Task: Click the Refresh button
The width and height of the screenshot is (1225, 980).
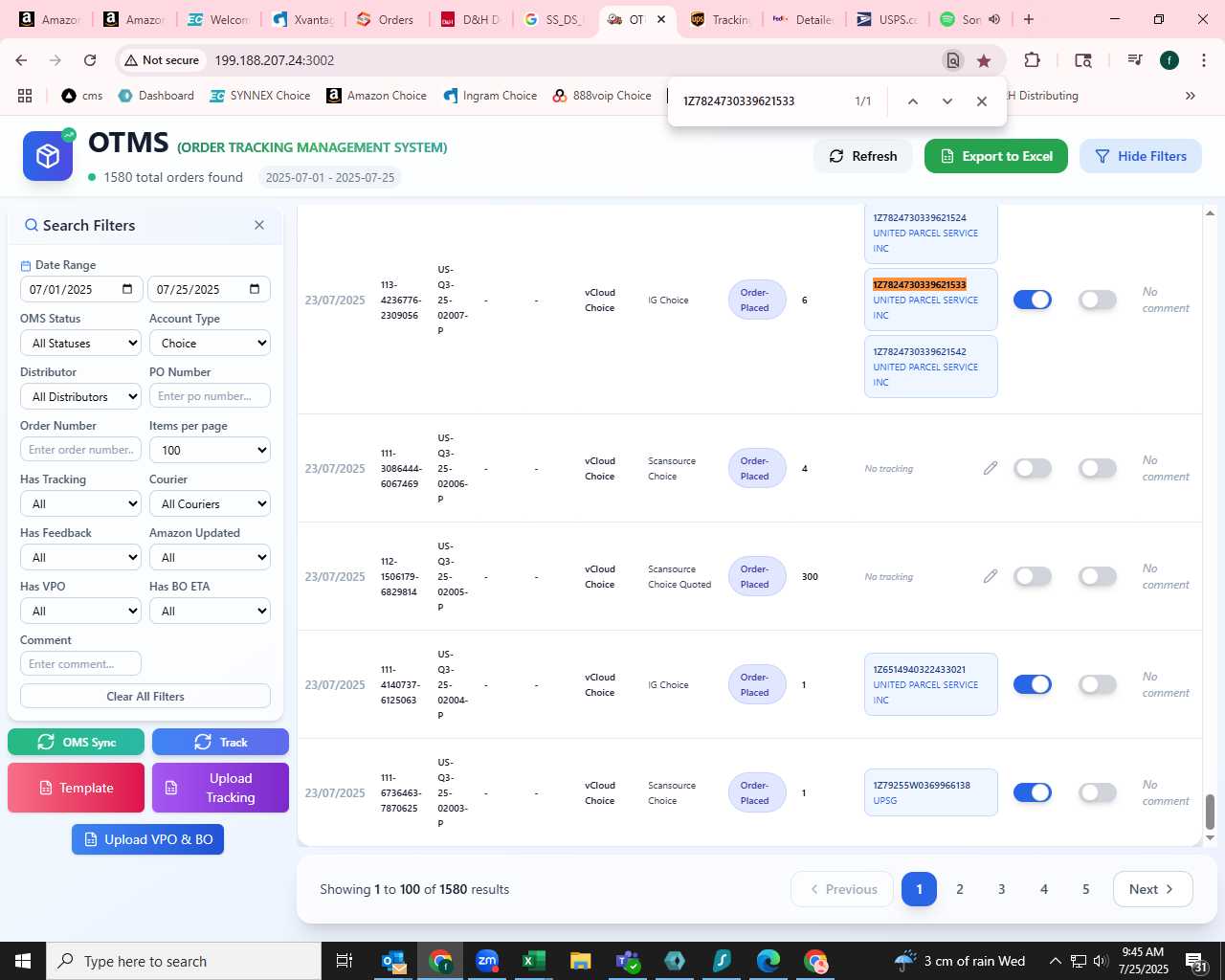Action: (x=863, y=156)
